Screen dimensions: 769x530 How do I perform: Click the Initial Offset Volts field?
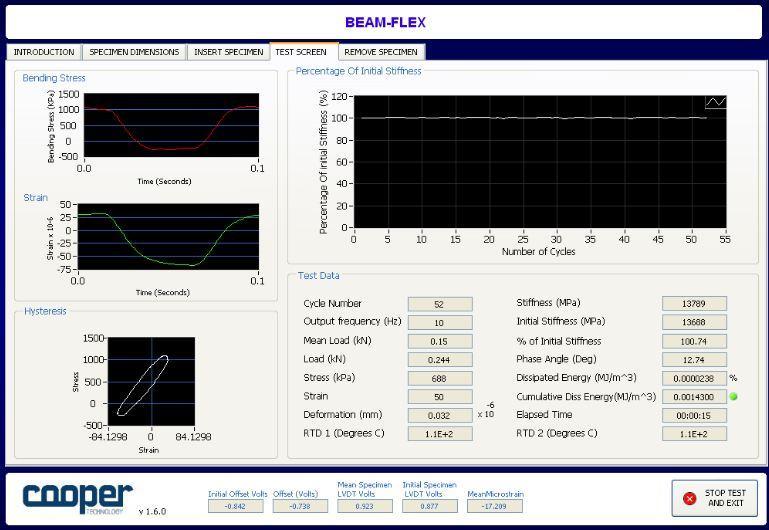tap(235, 506)
